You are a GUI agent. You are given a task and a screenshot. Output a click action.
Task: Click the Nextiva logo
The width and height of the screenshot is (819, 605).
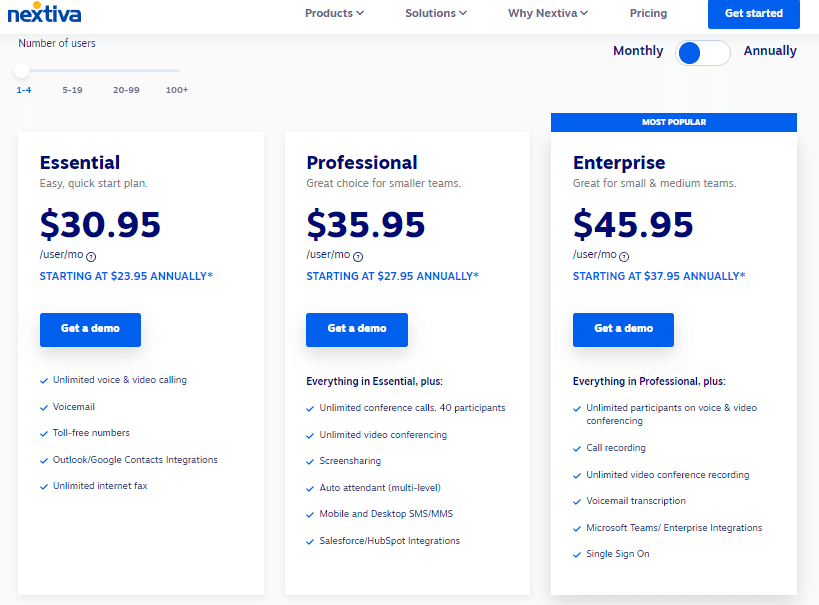pos(43,15)
